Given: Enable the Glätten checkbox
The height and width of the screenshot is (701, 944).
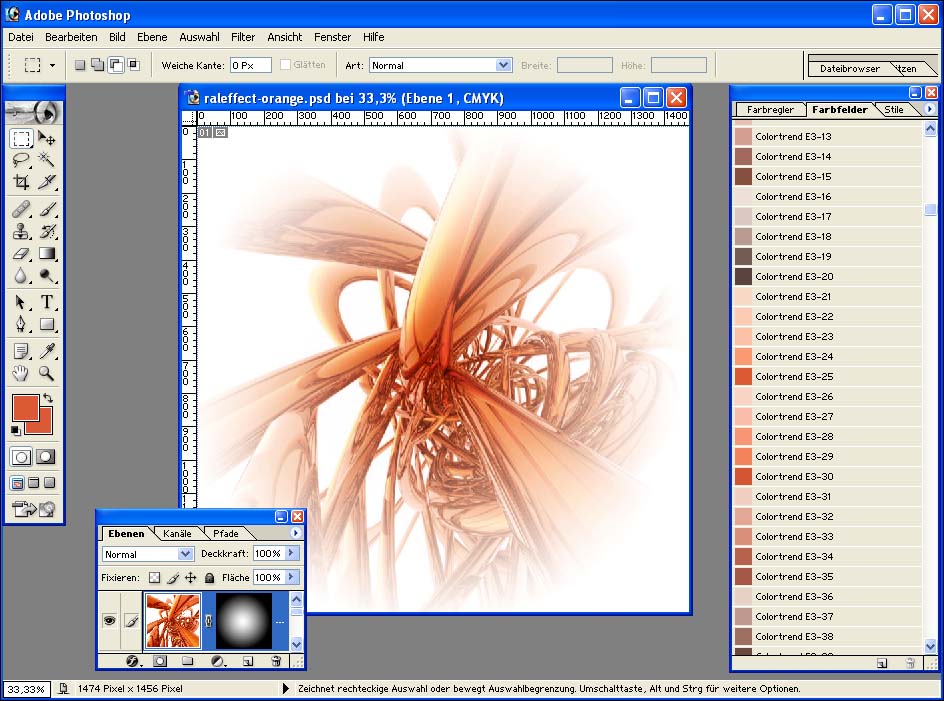Looking at the screenshot, I should 285,64.
